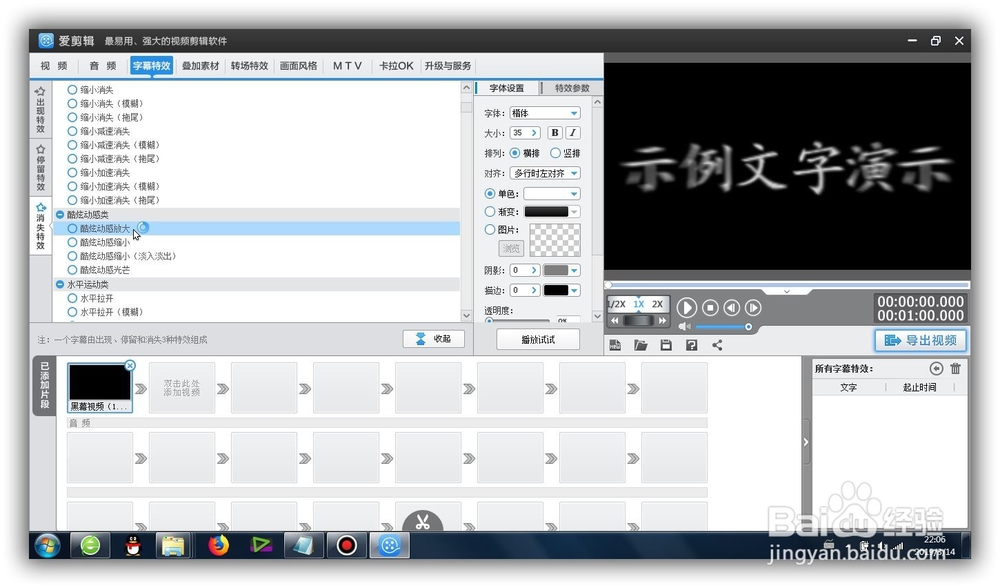Click the 导出视频 export button

click(920, 340)
